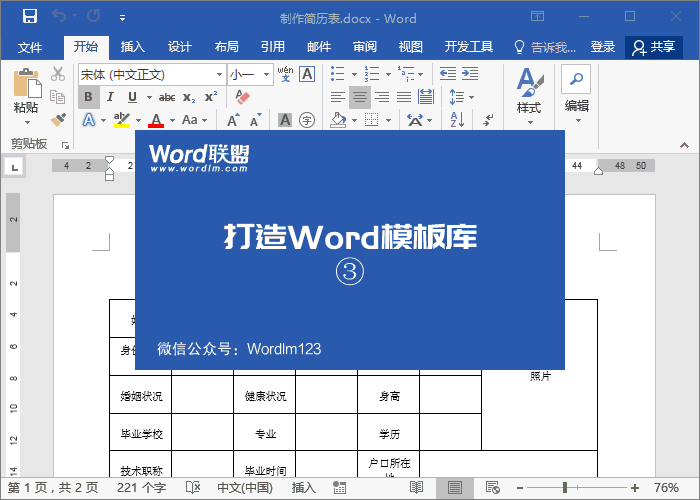Click the phonetic guide wén icon
Image resolution: width=700 pixels, height=500 pixels.
[x=285, y=74]
